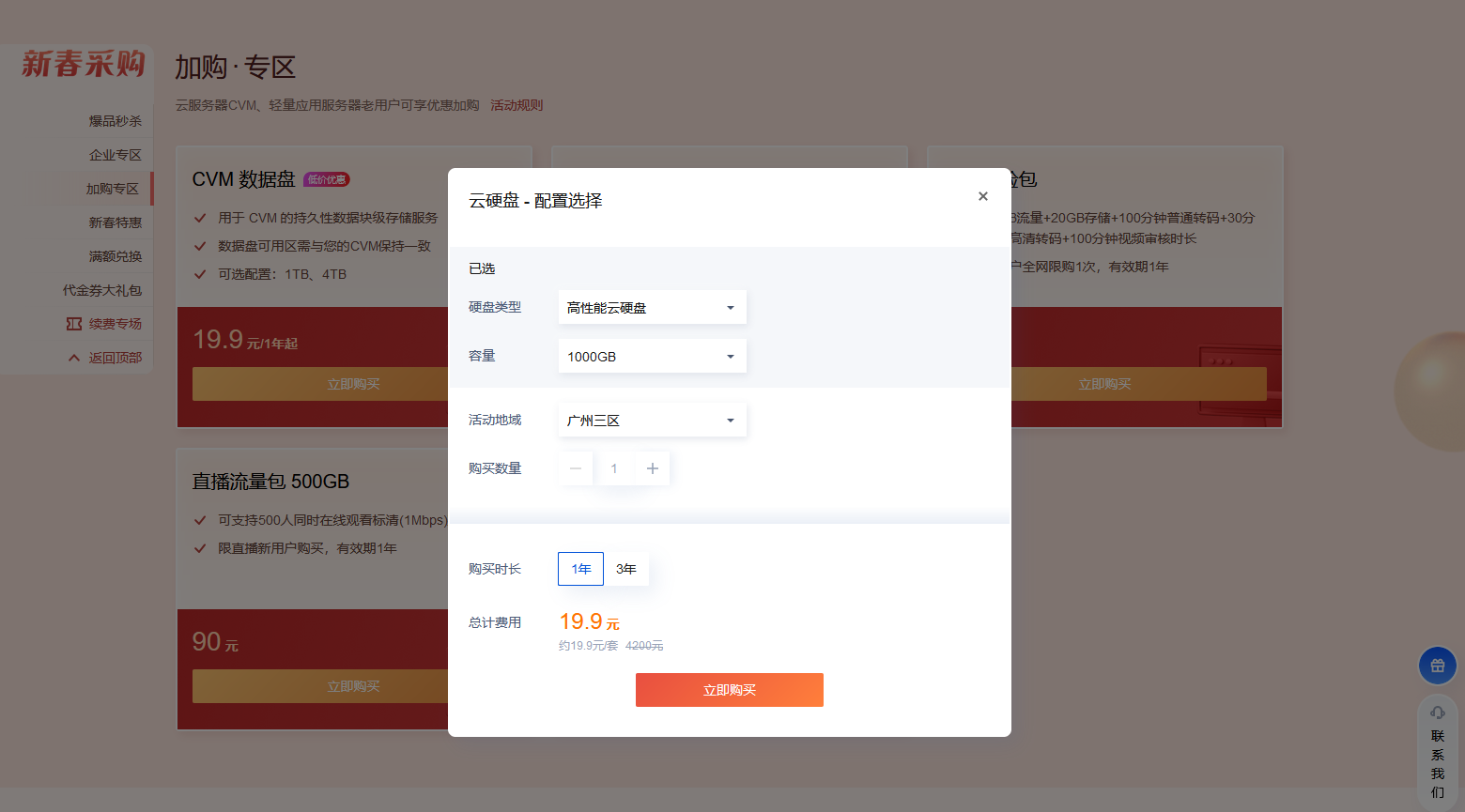Click the 新春采购 logo
The image size is (1465, 812).
tap(84, 64)
